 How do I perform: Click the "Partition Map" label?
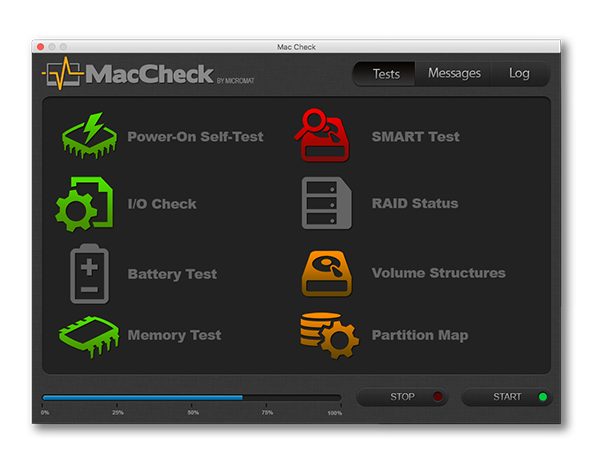click(420, 335)
